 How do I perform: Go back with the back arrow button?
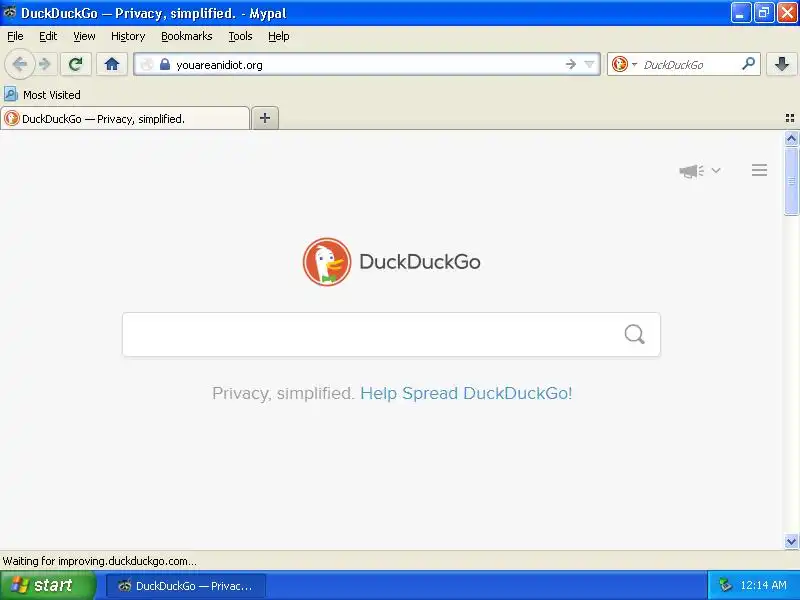pos(20,64)
